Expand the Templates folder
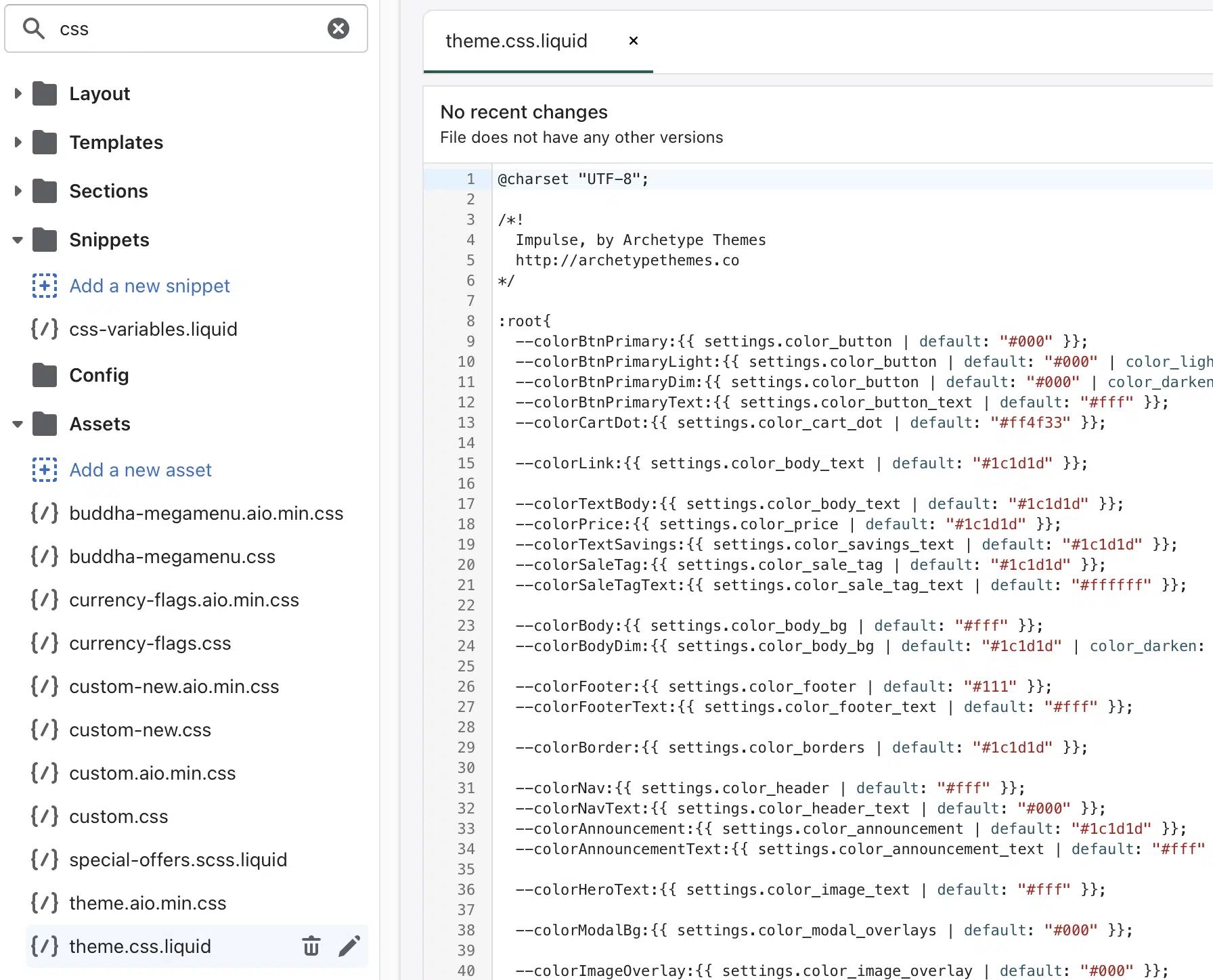 18,142
